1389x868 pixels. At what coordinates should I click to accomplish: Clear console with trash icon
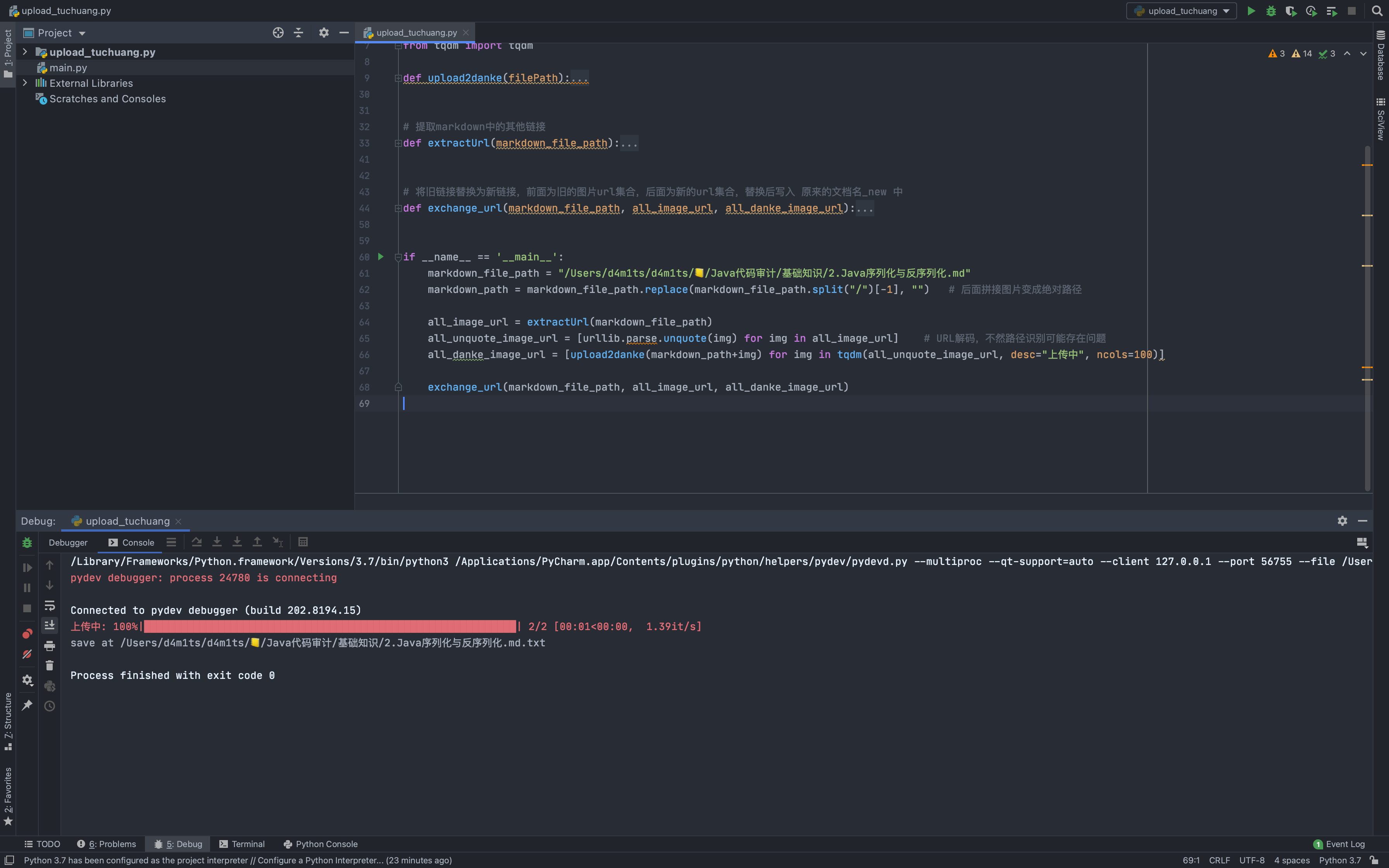click(x=49, y=665)
